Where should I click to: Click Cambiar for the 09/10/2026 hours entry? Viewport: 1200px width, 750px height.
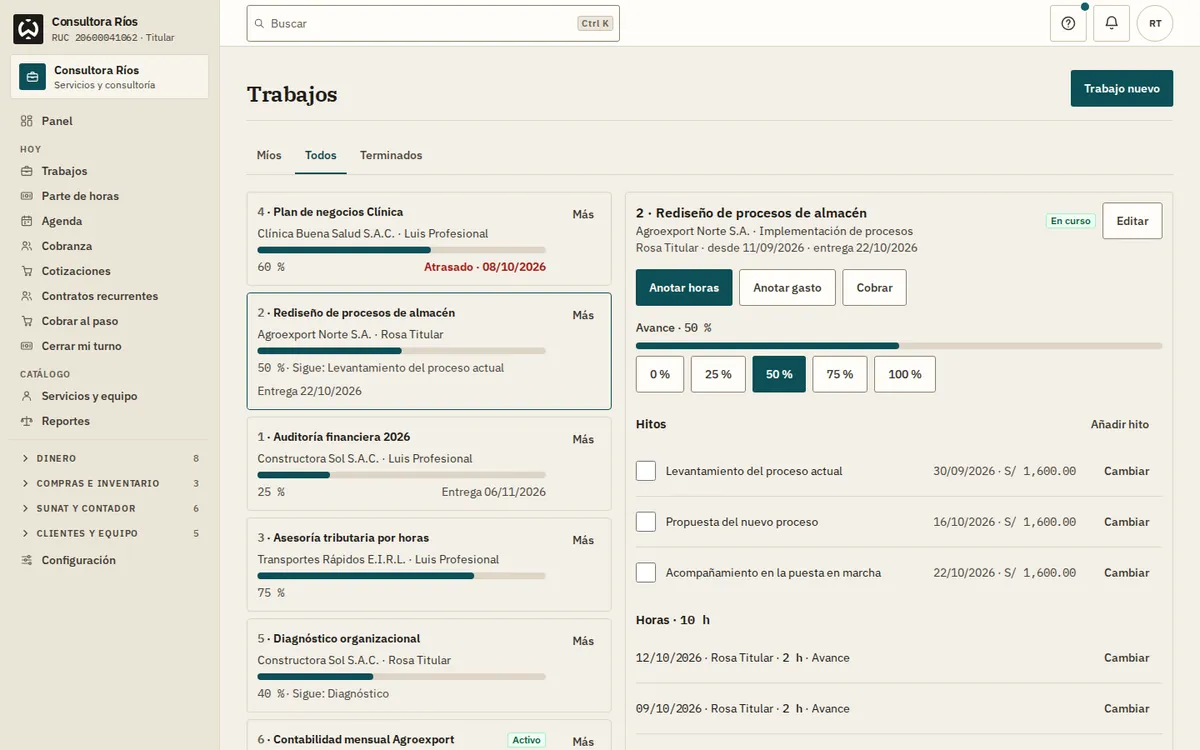pyautogui.click(x=1126, y=709)
